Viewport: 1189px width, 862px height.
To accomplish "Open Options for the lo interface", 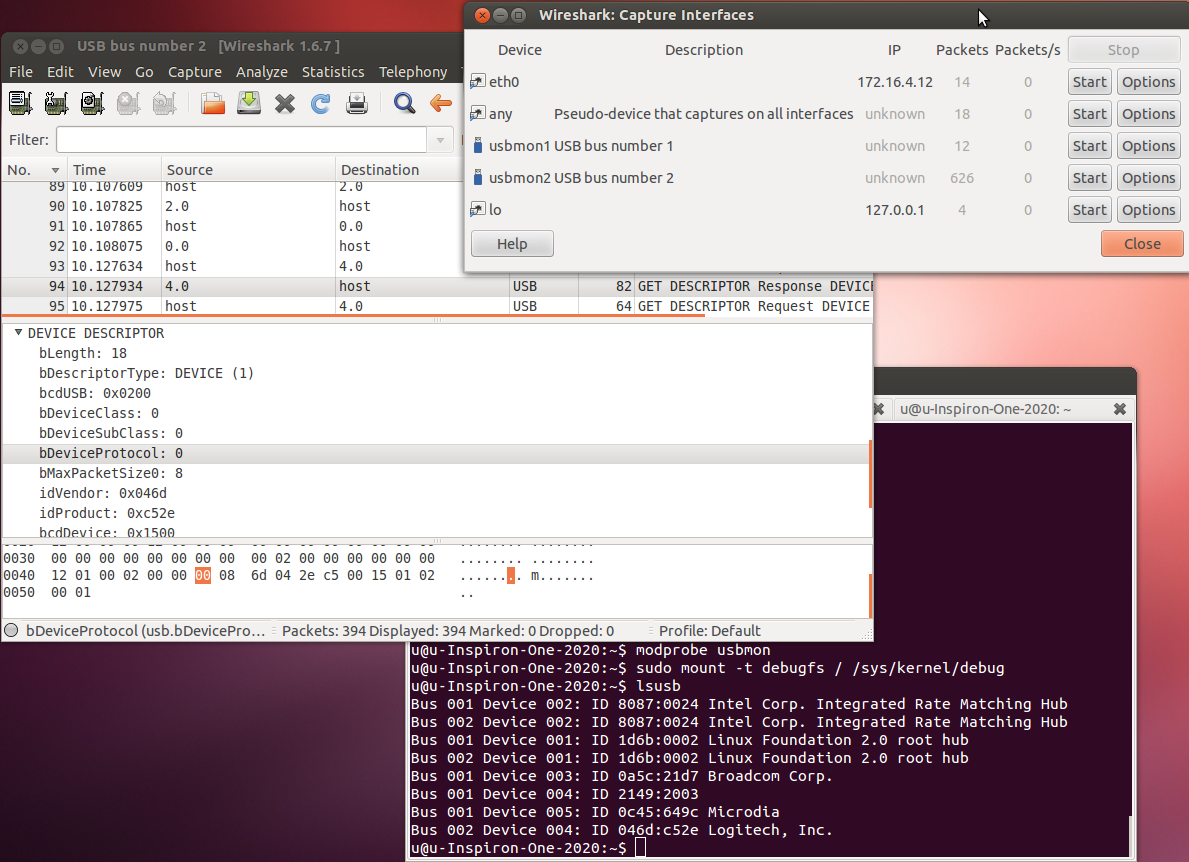I will [1148, 210].
